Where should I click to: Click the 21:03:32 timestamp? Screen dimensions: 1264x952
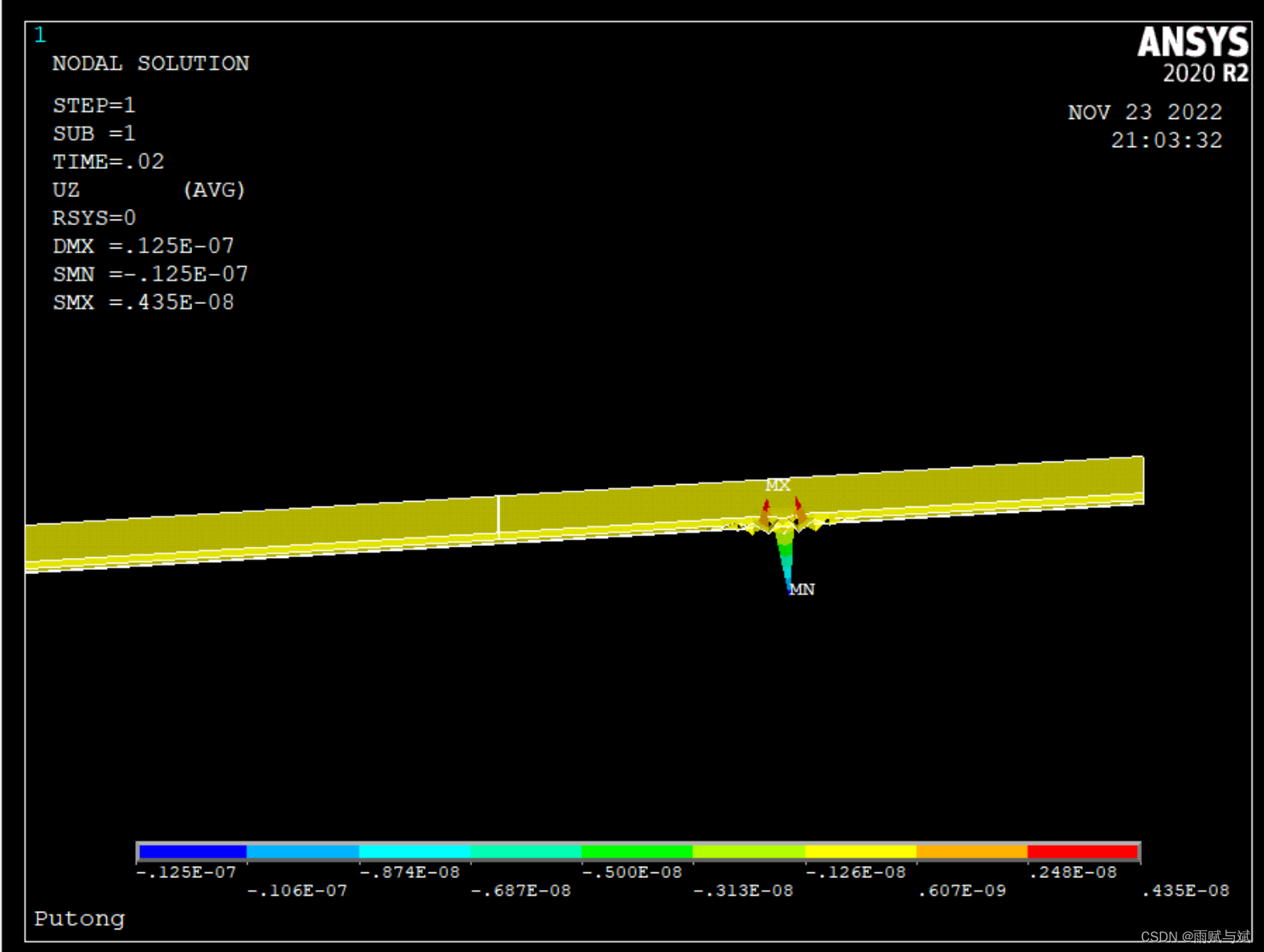coord(1167,141)
